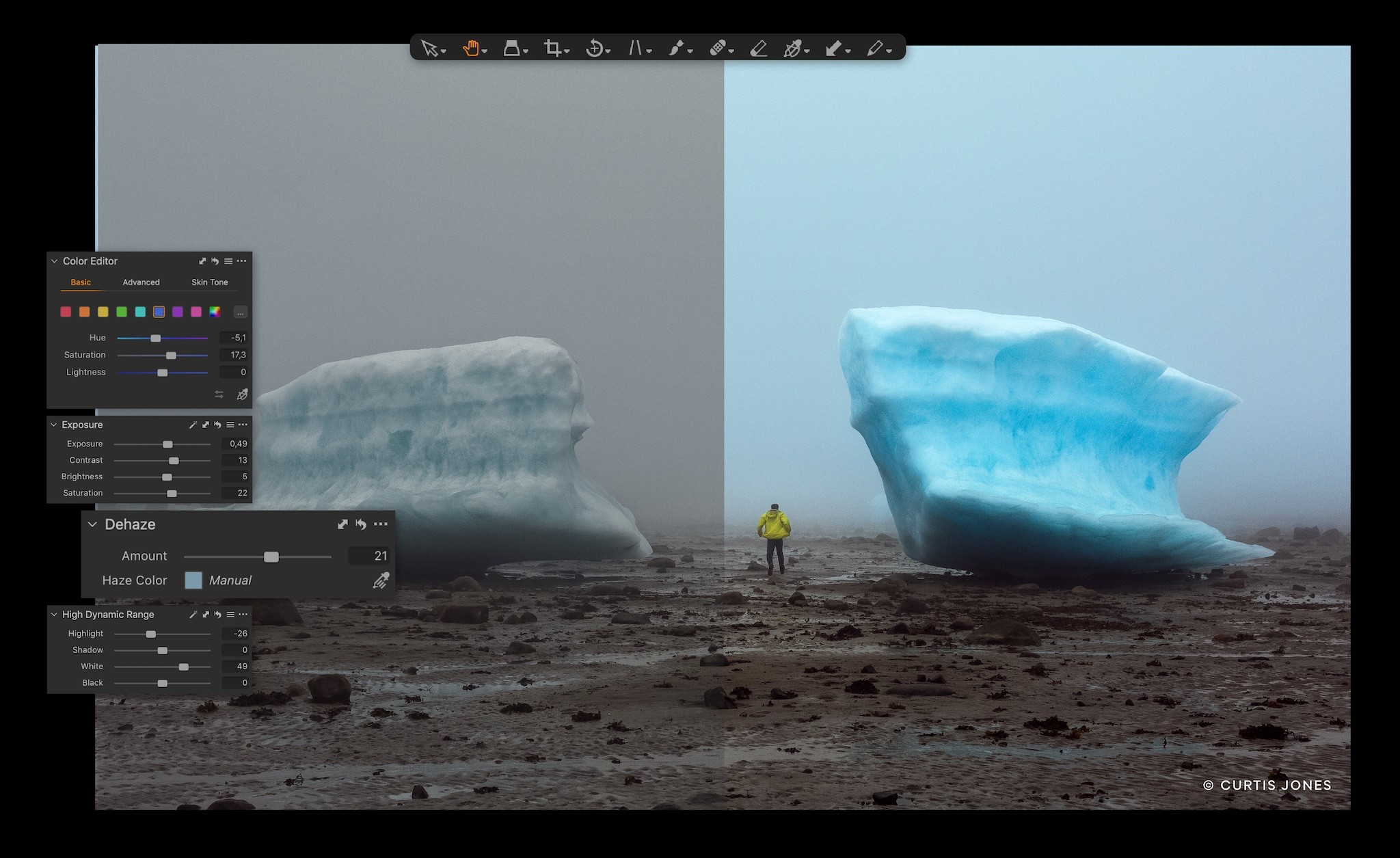This screenshot has height=858, width=1400.
Task: Click the Dehaze Amount slider handle
Action: (x=271, y=557)
